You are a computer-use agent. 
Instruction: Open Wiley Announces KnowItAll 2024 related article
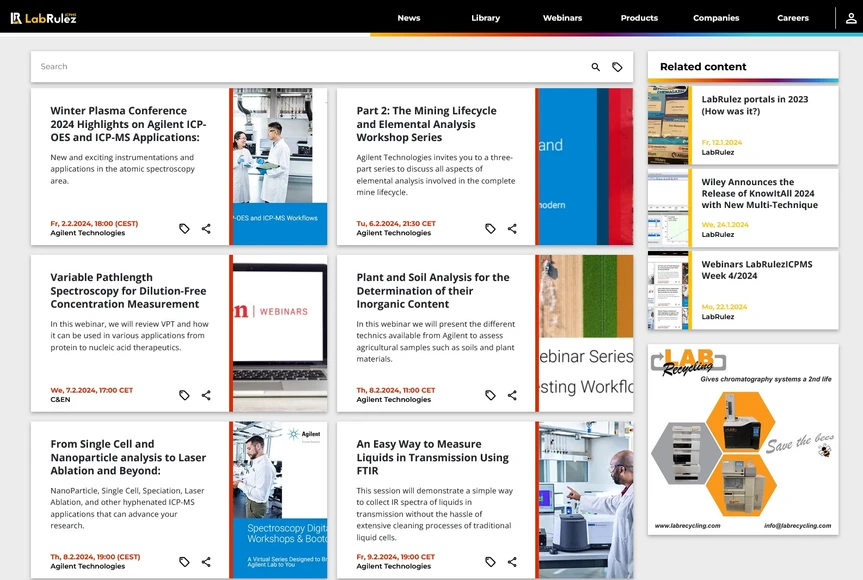(760, 194)
